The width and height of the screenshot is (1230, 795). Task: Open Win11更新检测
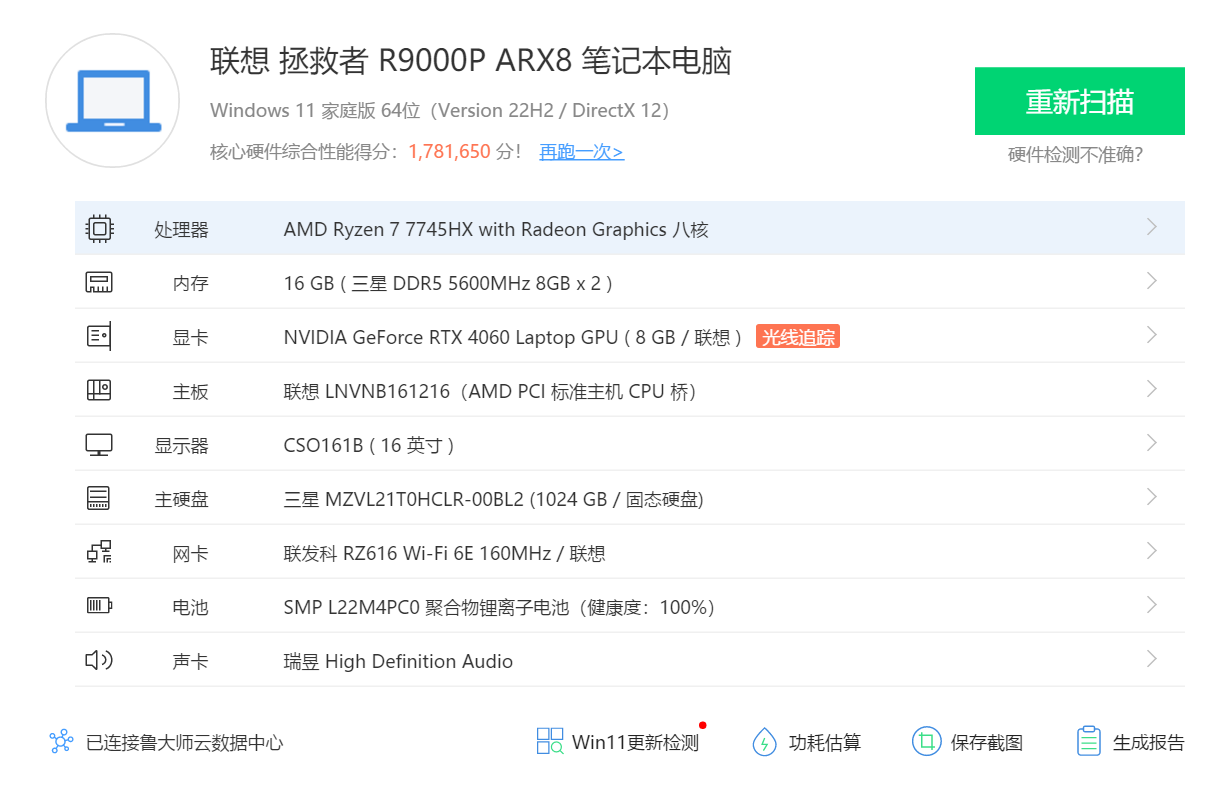click(x=635, y=743)
